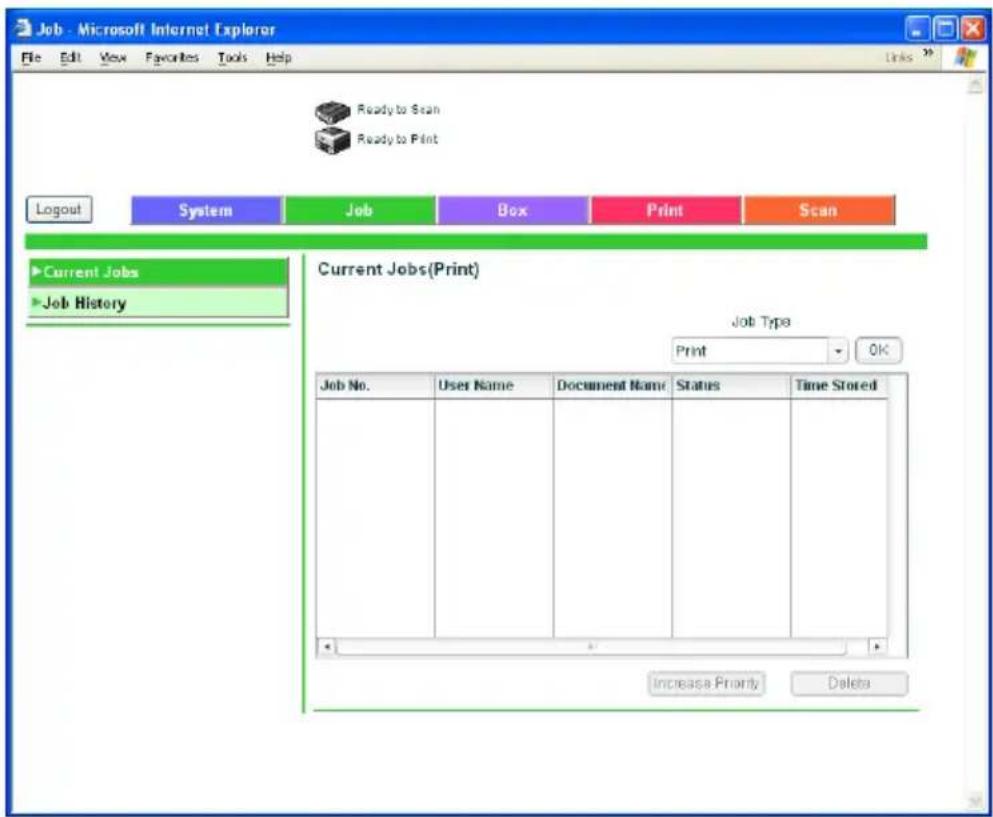Switch to the System tab

tap(206, 210)
